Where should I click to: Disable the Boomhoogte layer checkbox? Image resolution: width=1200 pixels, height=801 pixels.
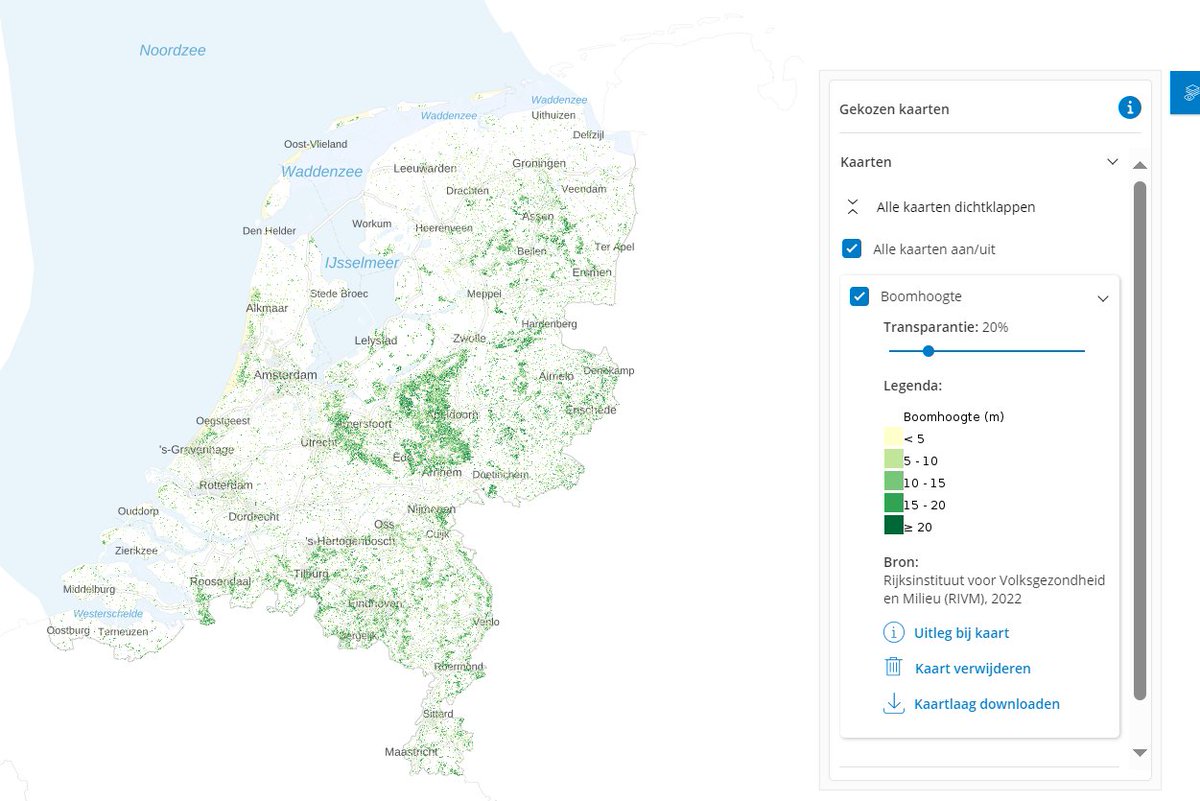pos(860,296)
